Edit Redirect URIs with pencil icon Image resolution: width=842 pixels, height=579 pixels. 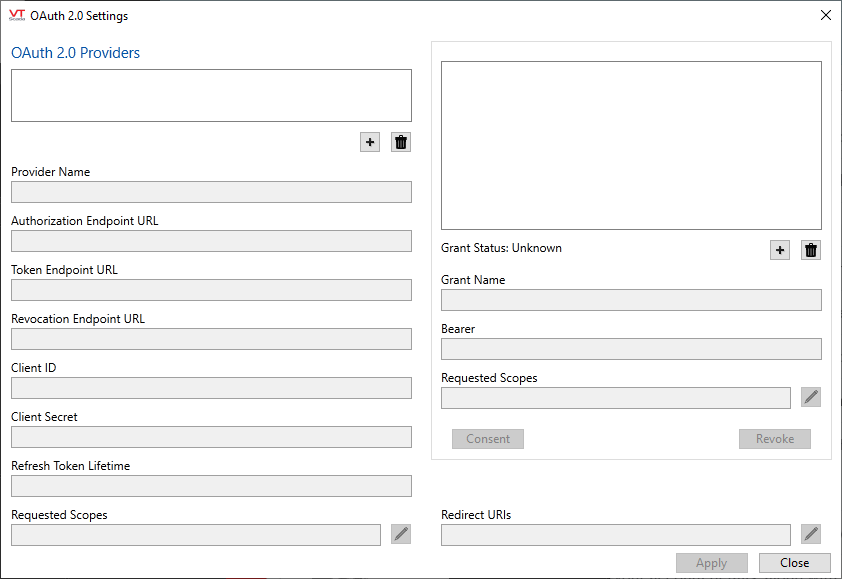pyautogui.click(x=811, y=534)
